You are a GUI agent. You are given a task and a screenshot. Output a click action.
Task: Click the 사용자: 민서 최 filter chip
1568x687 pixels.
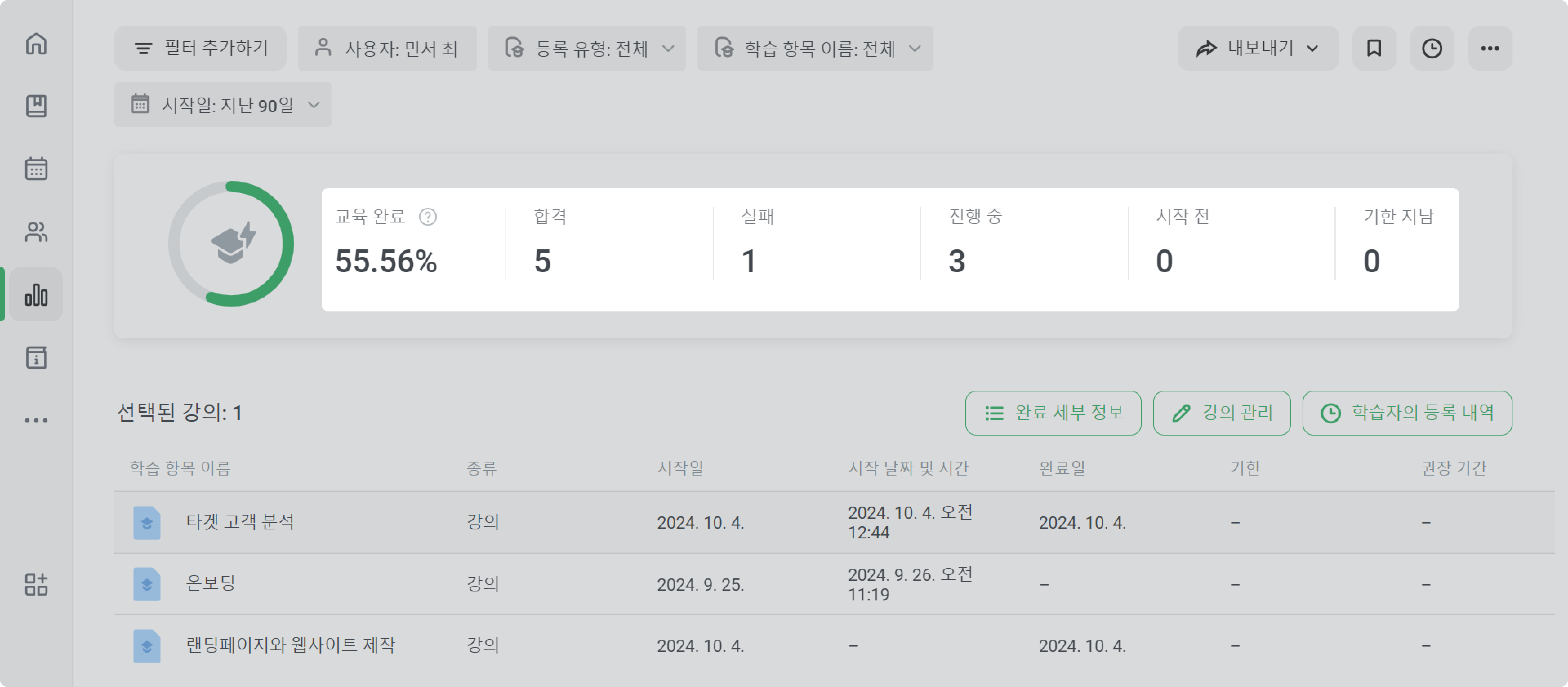[x=387, y=48]
